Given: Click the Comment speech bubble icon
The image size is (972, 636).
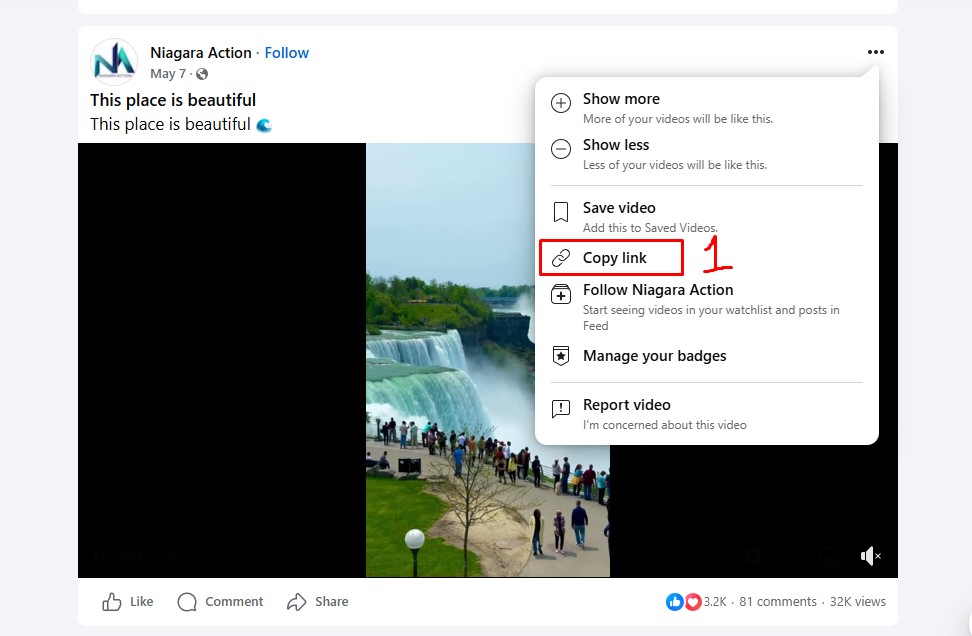Looking at the screenshot, I should [x=187, y=601].
